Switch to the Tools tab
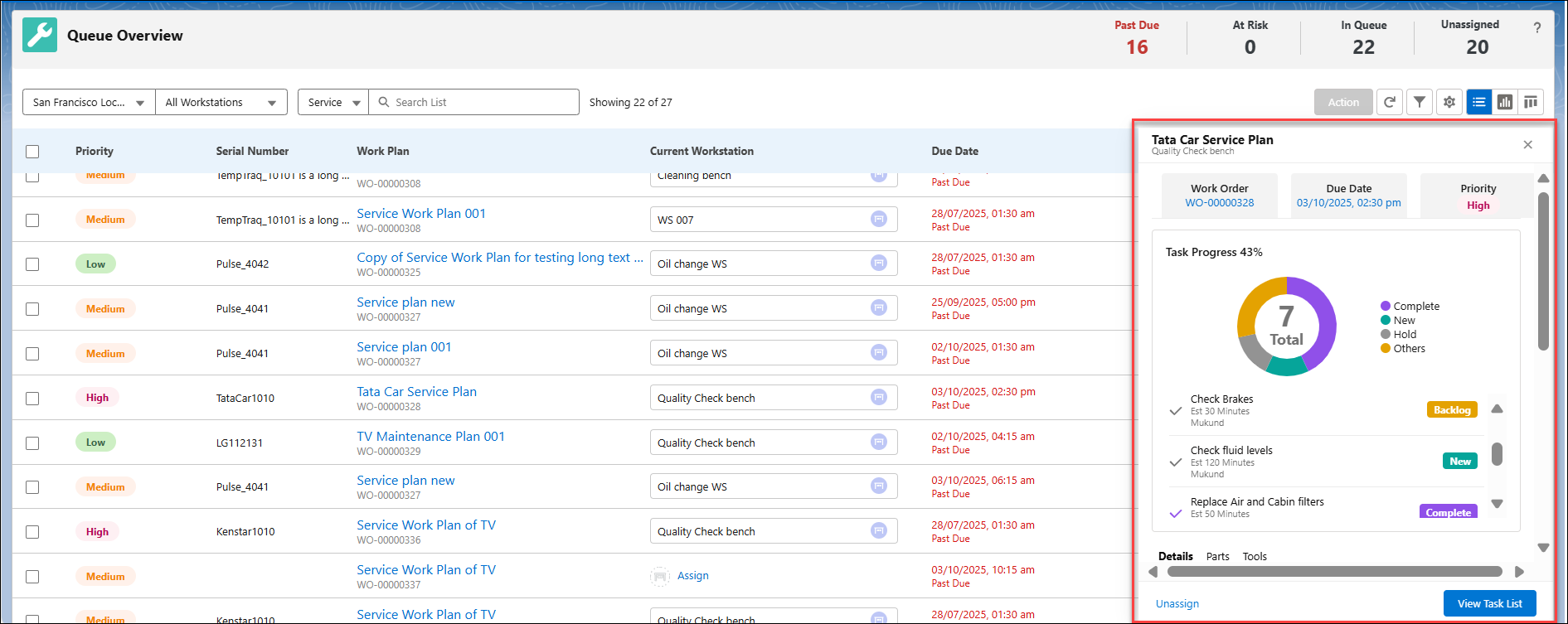Screen dimensions: 1568x624 pyautogui.click(x=1255, y=556)
